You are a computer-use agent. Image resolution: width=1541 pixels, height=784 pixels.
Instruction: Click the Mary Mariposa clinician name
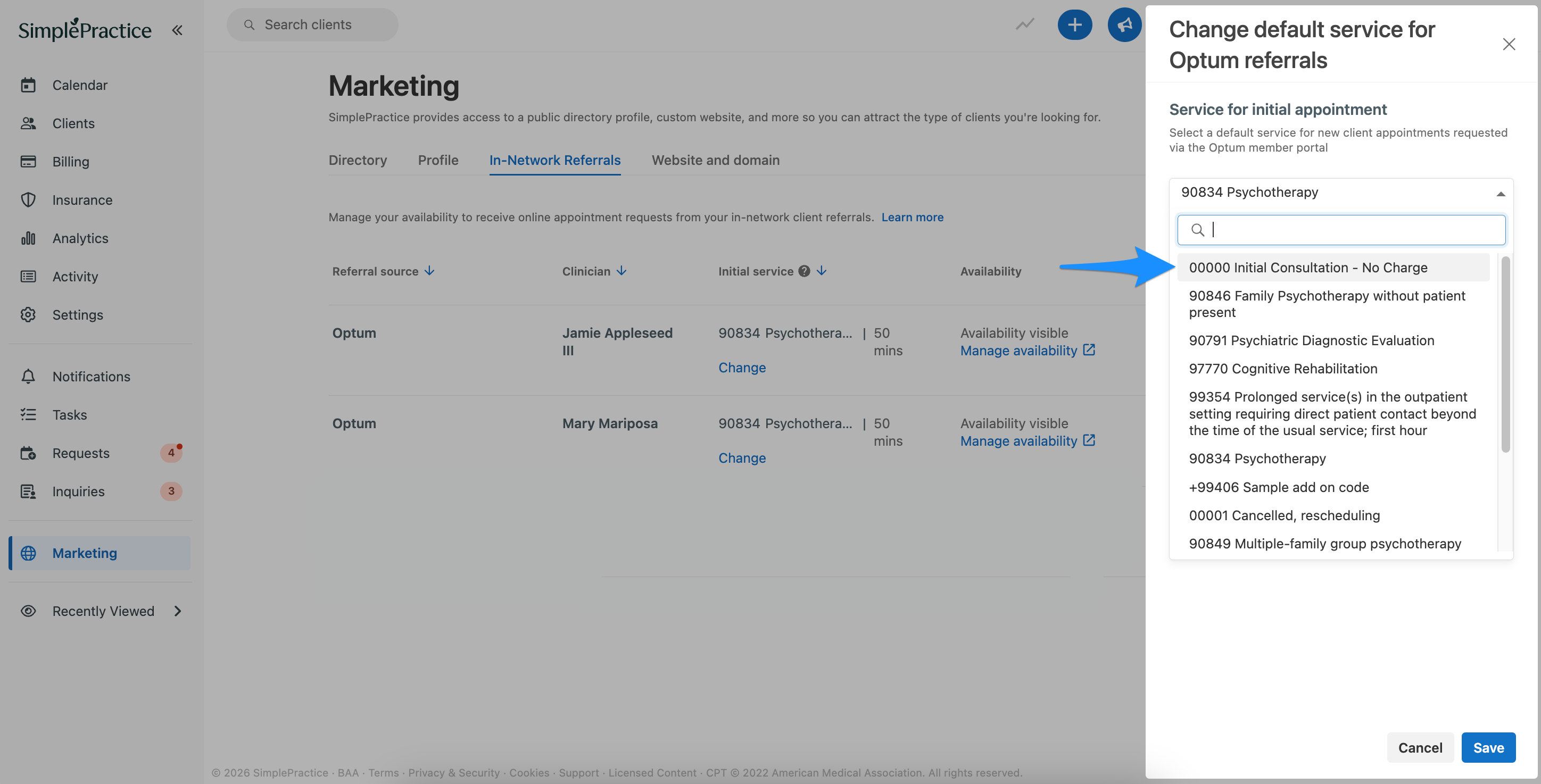tap(610, 423)
